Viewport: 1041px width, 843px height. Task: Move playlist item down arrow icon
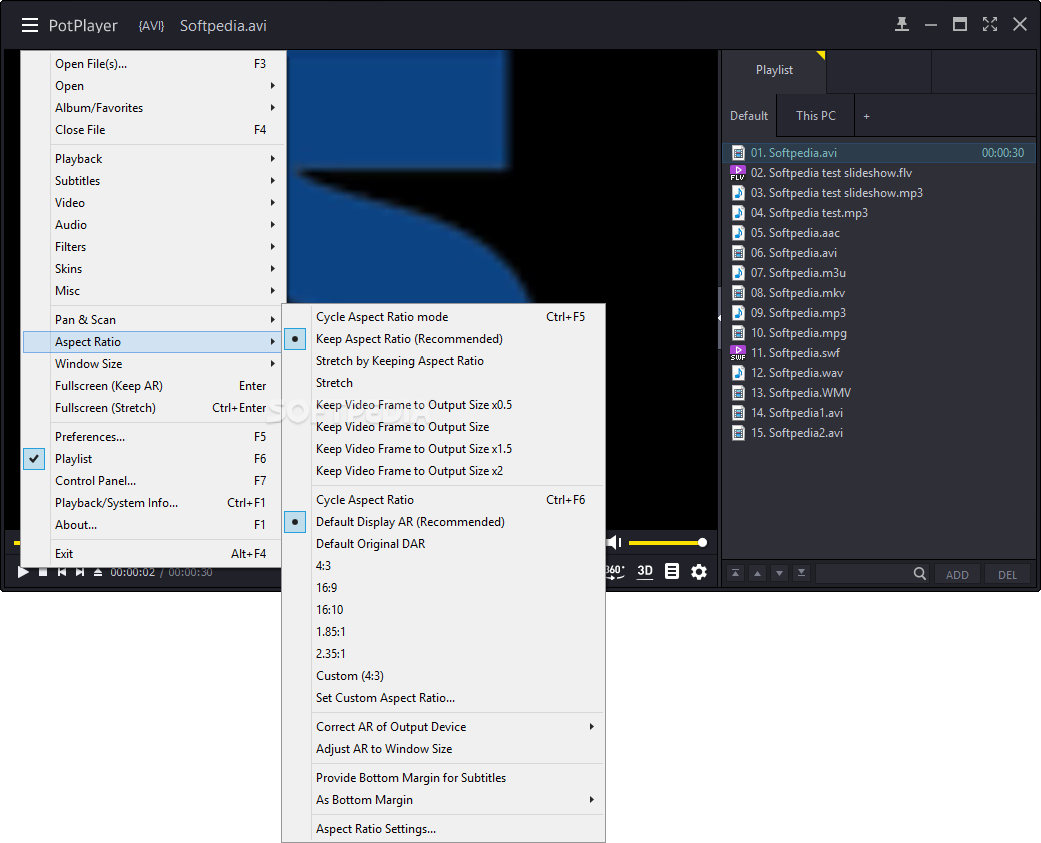click(x=779, y=573)
